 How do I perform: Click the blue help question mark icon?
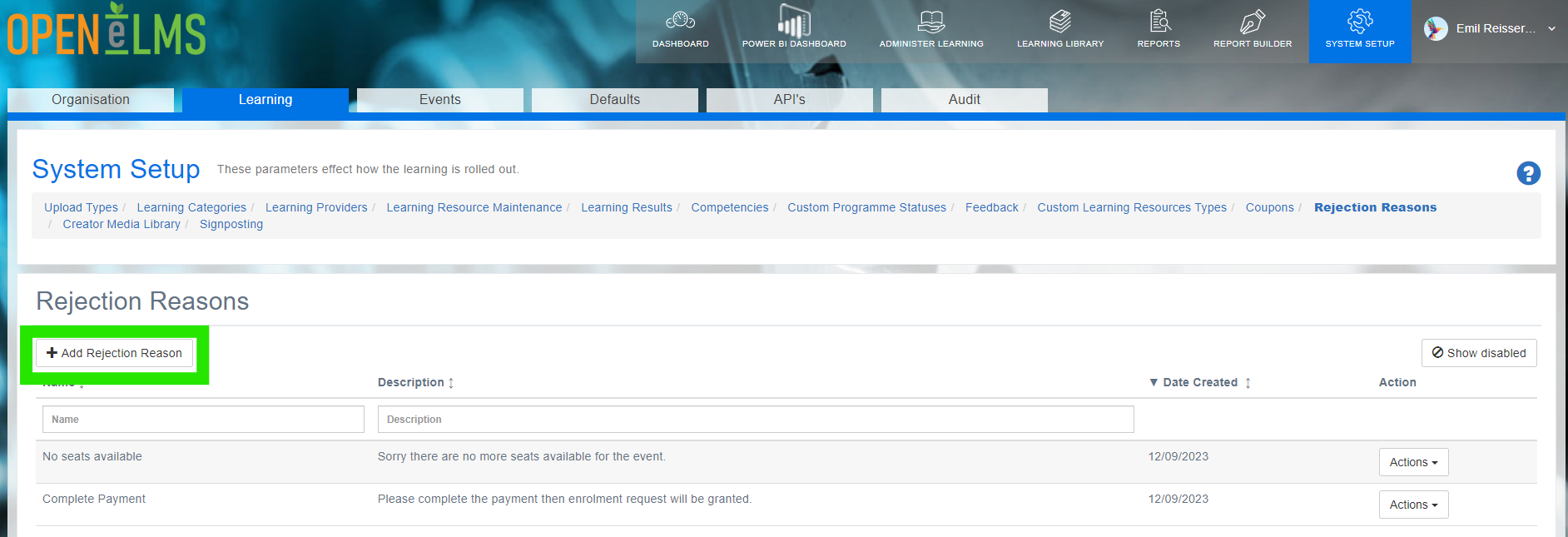[x=1528, y=173]
